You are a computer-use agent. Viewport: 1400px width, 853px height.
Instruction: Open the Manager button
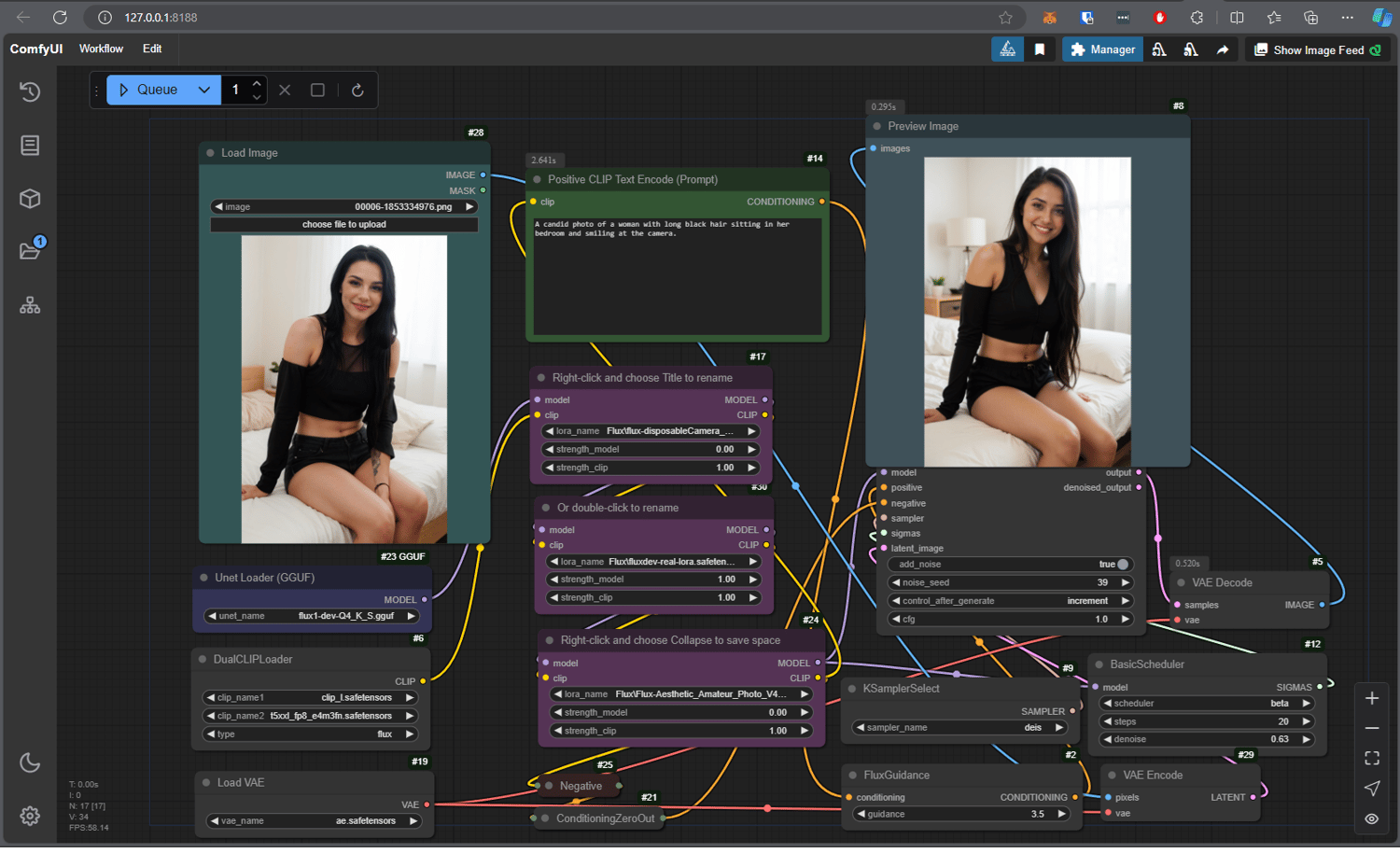(x=1103, y=49)
